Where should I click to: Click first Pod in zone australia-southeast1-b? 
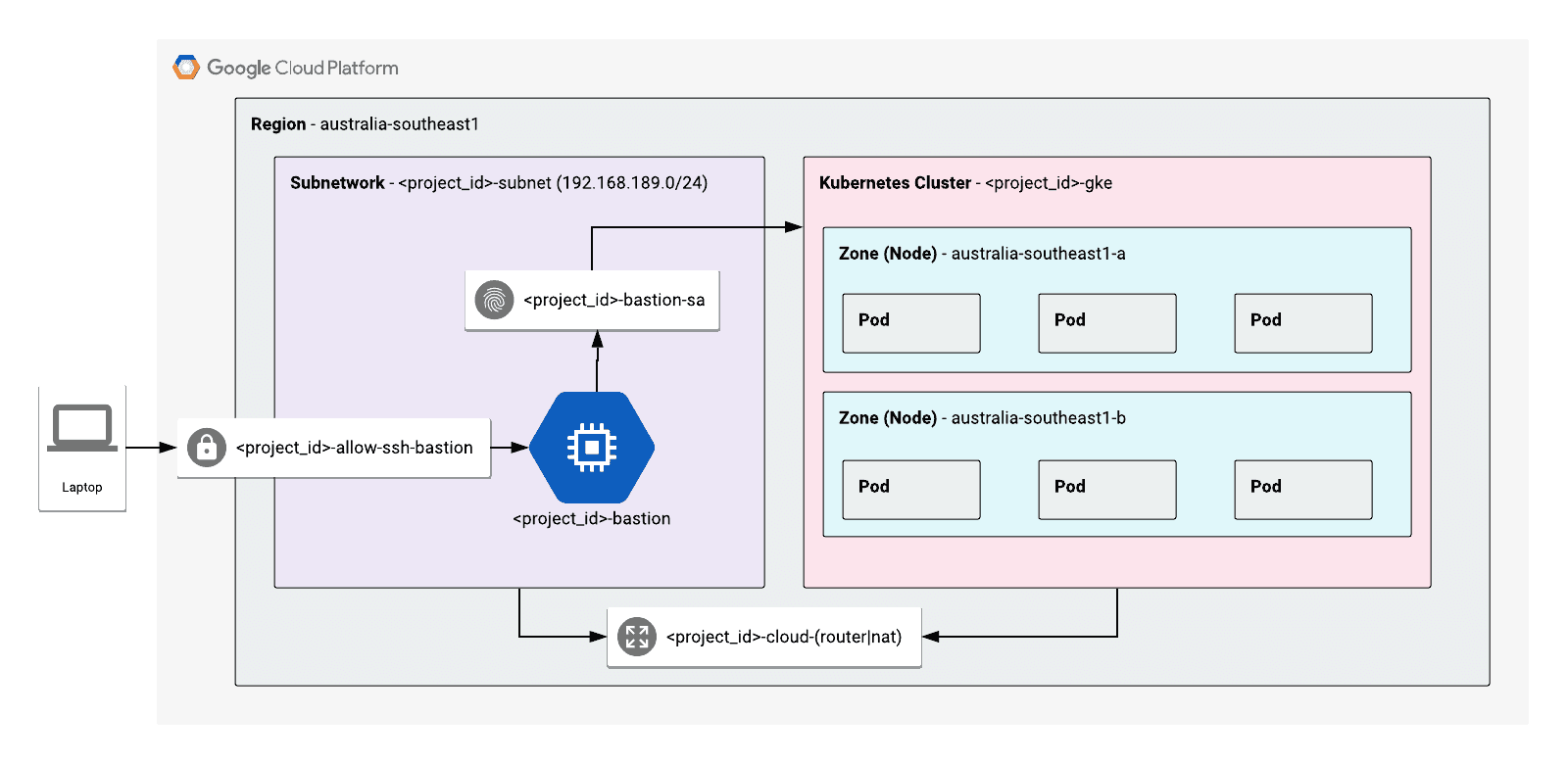tap(911, 490)
